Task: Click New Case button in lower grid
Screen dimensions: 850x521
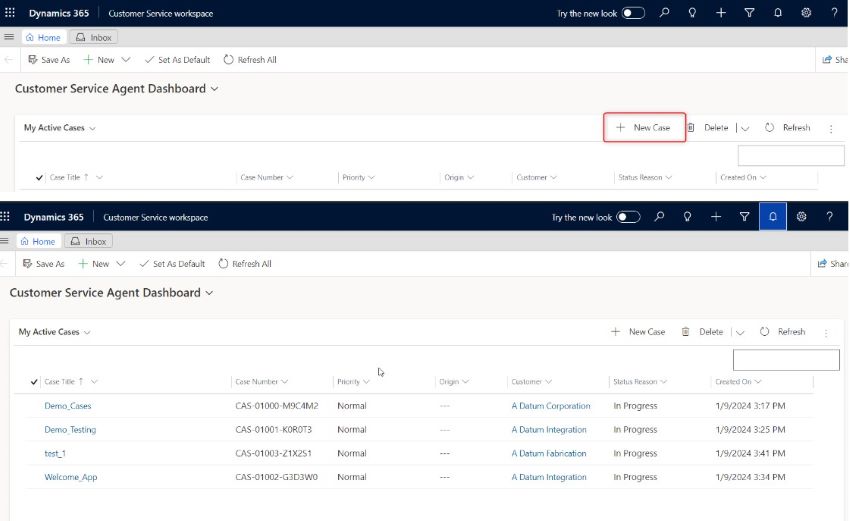Action: click(638, 332)
